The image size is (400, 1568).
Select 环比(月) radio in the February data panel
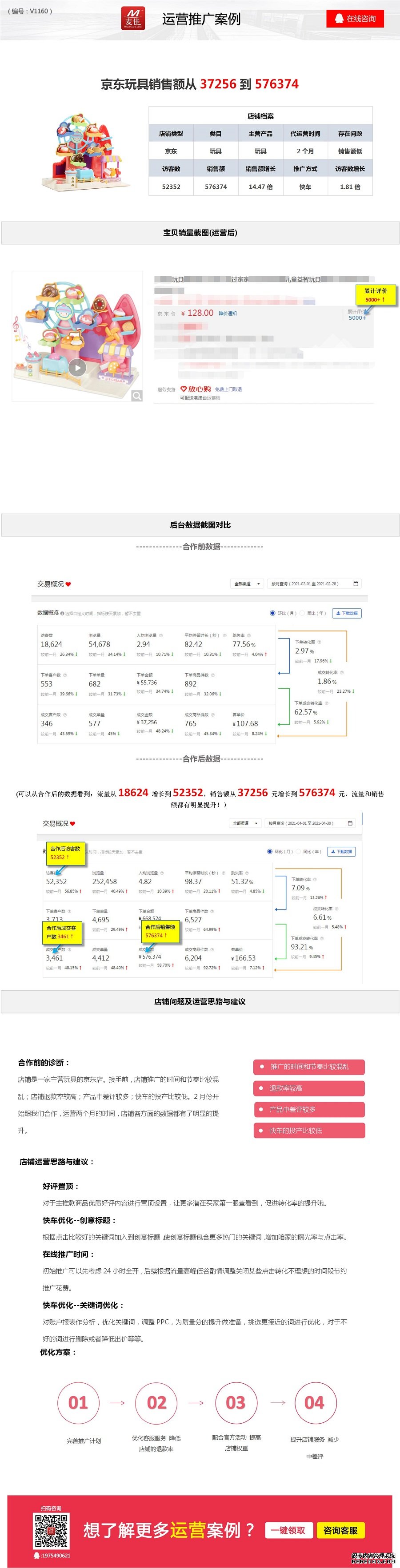pyautogui.click(x=272, y=613)
